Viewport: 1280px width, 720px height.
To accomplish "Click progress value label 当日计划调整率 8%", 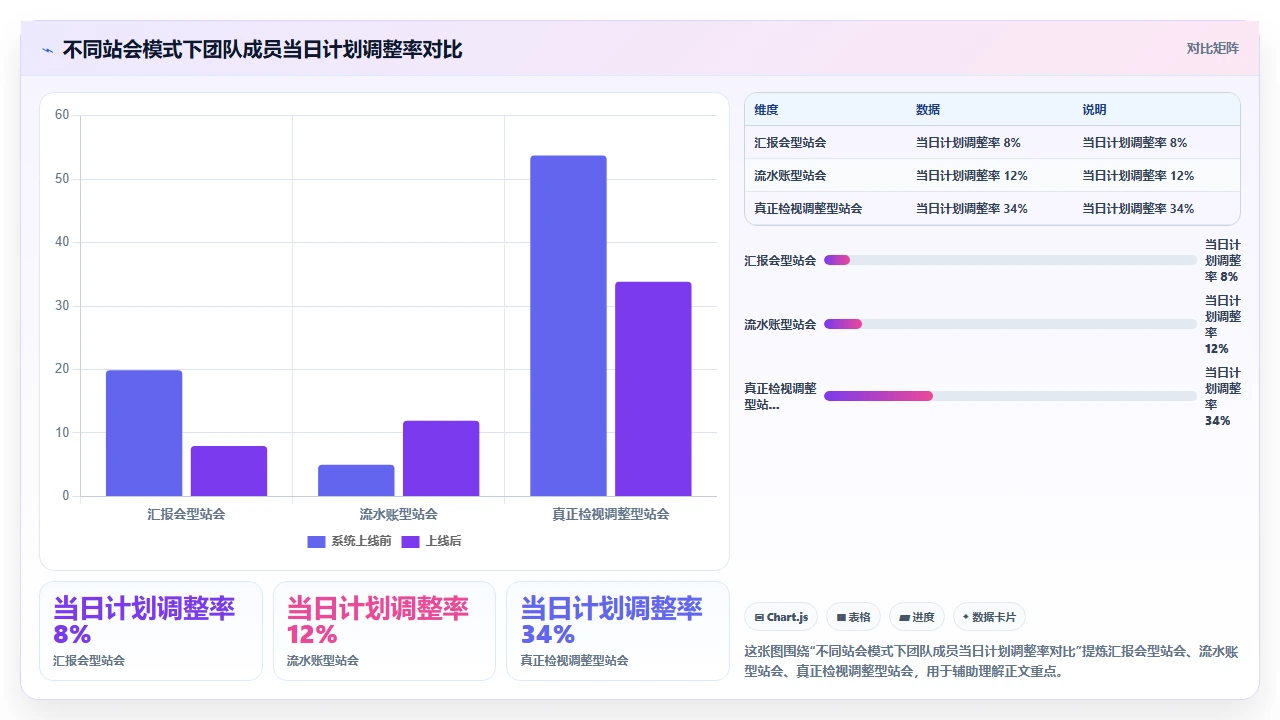I will tap(1223, 260).
